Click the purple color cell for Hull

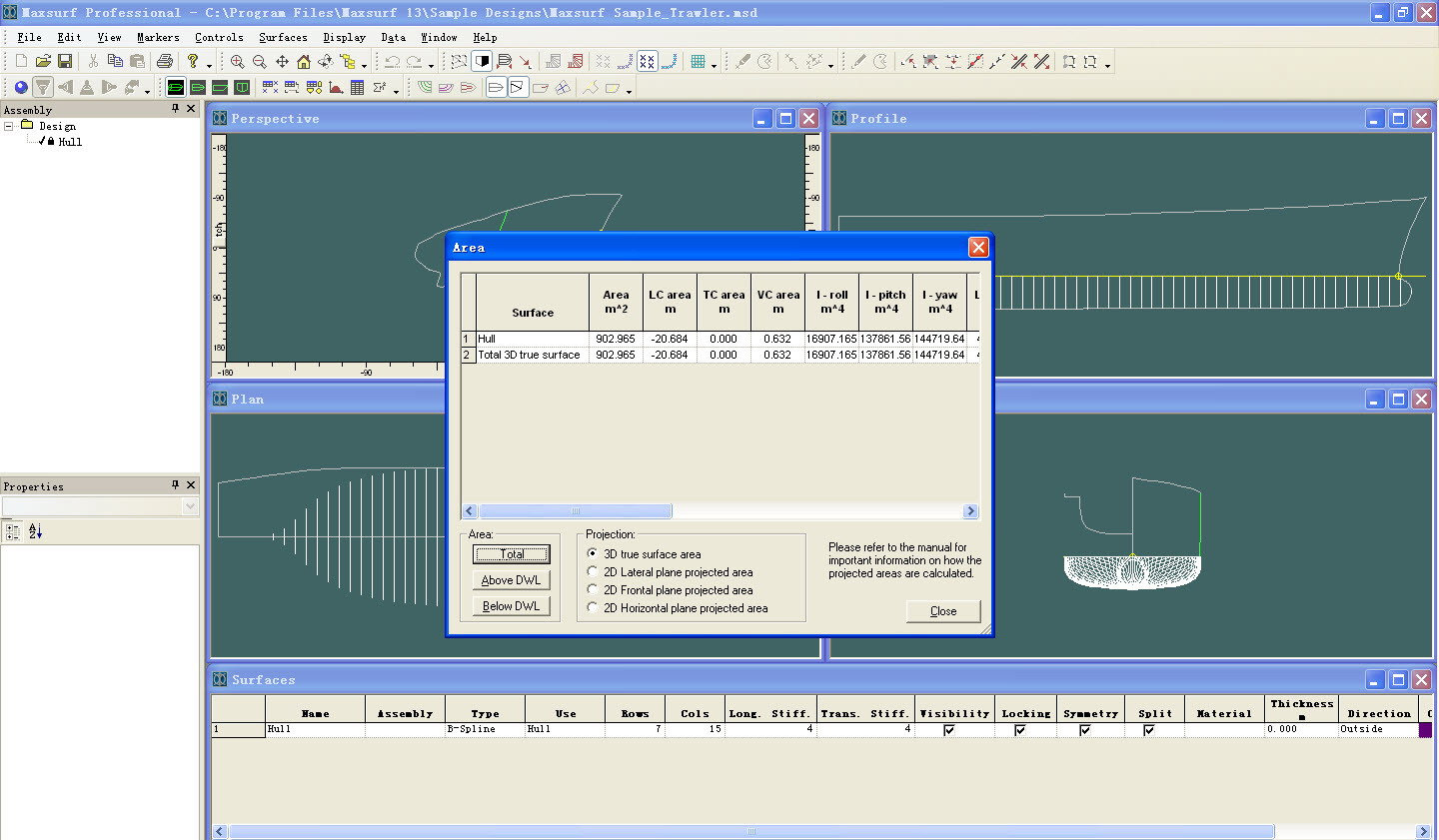[x=1426, y=730]
